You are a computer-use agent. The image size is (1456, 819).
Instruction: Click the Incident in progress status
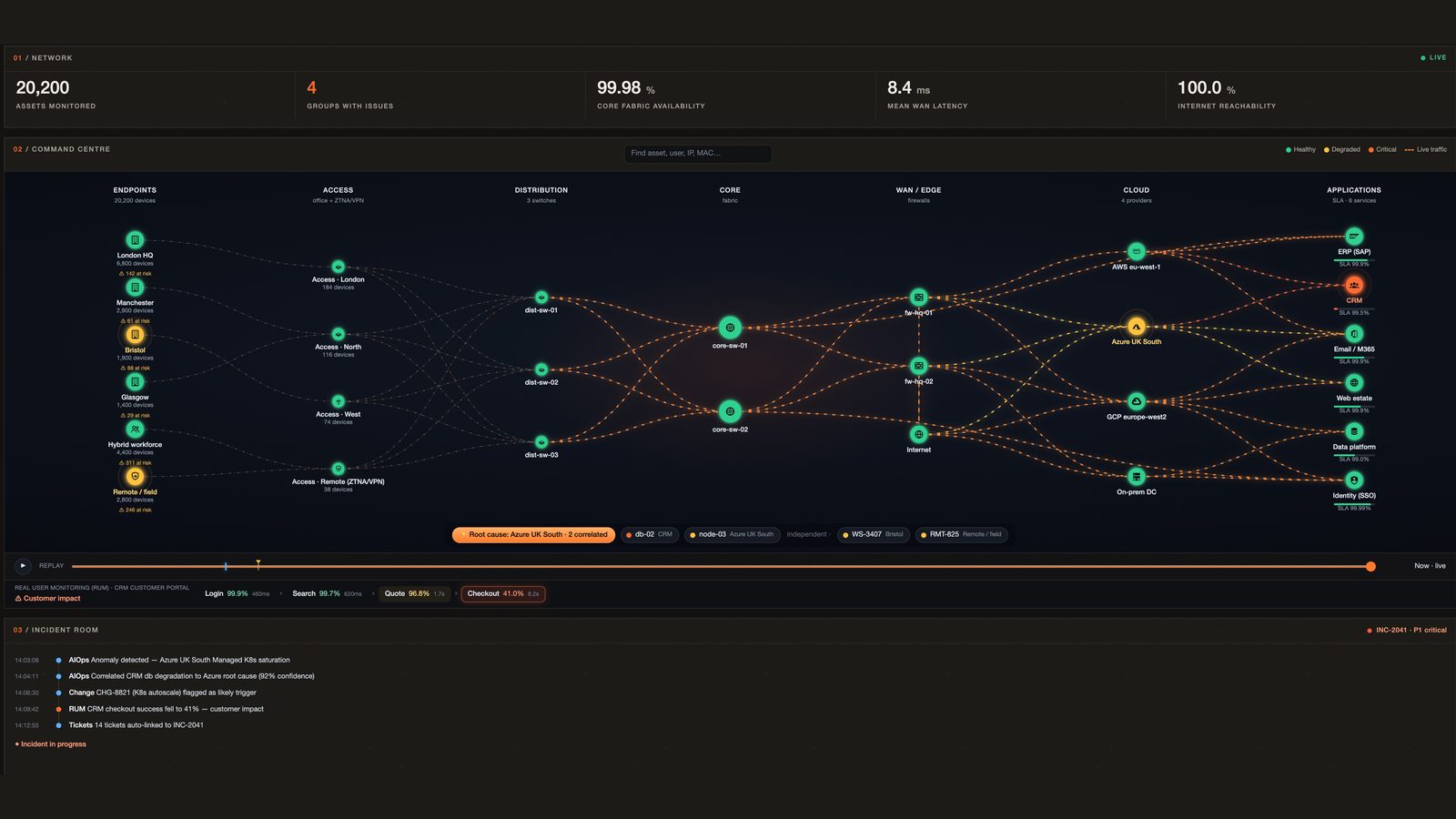click(x=51, y=744)
